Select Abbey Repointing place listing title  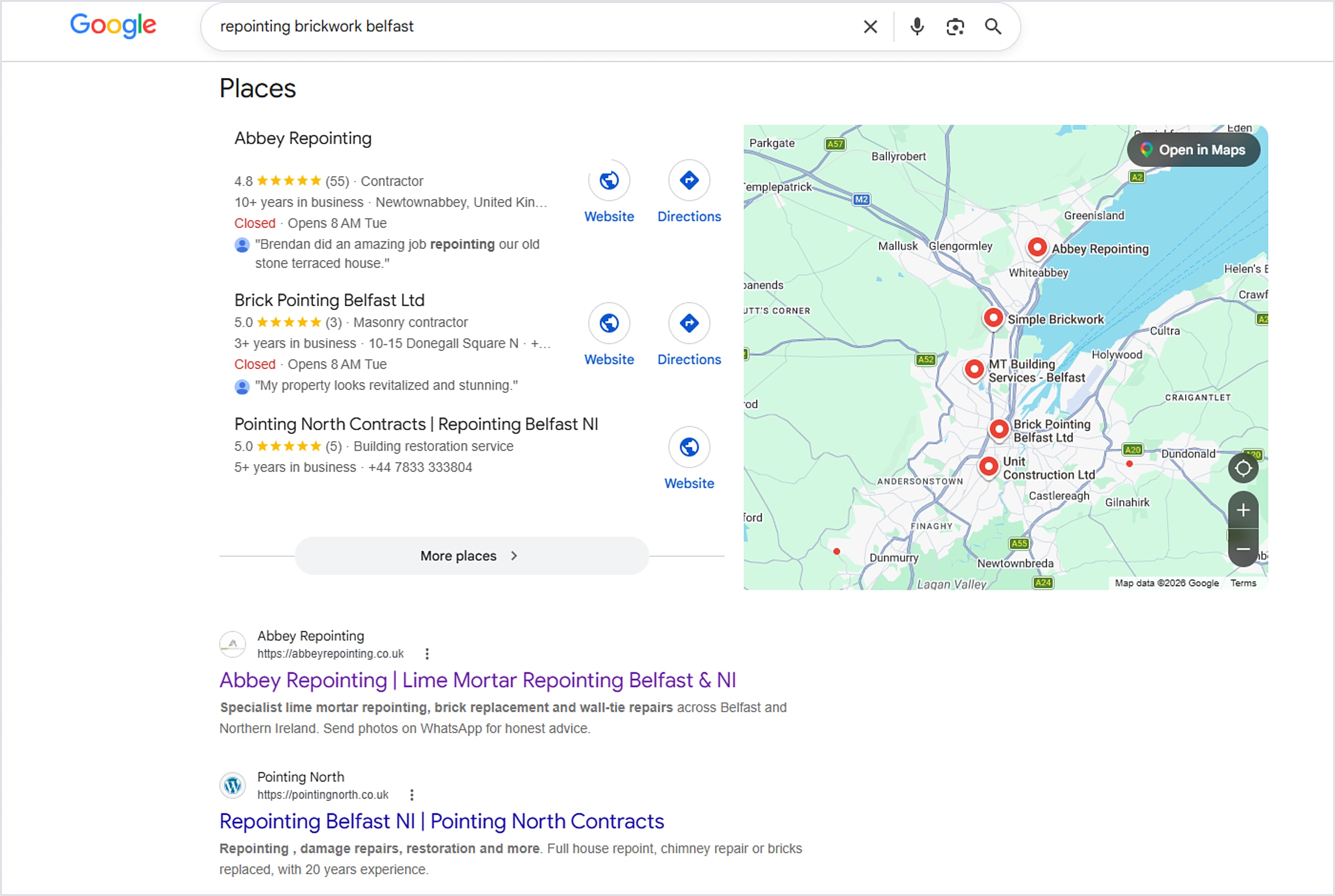303,138
